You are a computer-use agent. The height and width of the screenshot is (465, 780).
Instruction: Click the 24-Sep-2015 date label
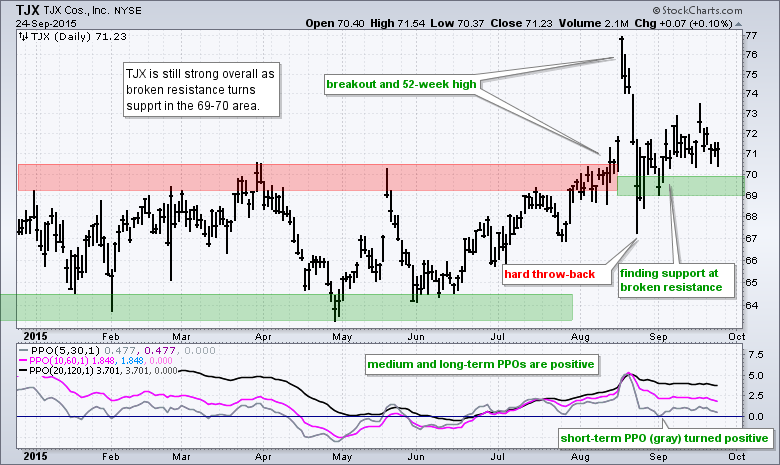(x=46, y=23)
